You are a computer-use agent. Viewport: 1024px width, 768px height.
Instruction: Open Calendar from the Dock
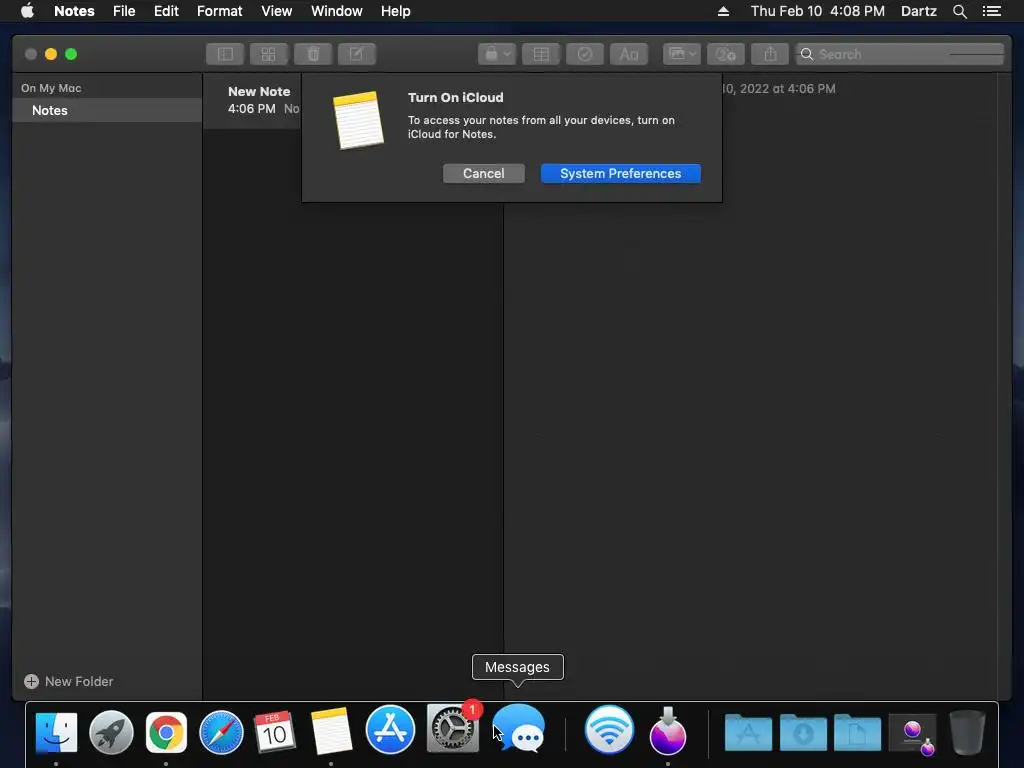275,732
